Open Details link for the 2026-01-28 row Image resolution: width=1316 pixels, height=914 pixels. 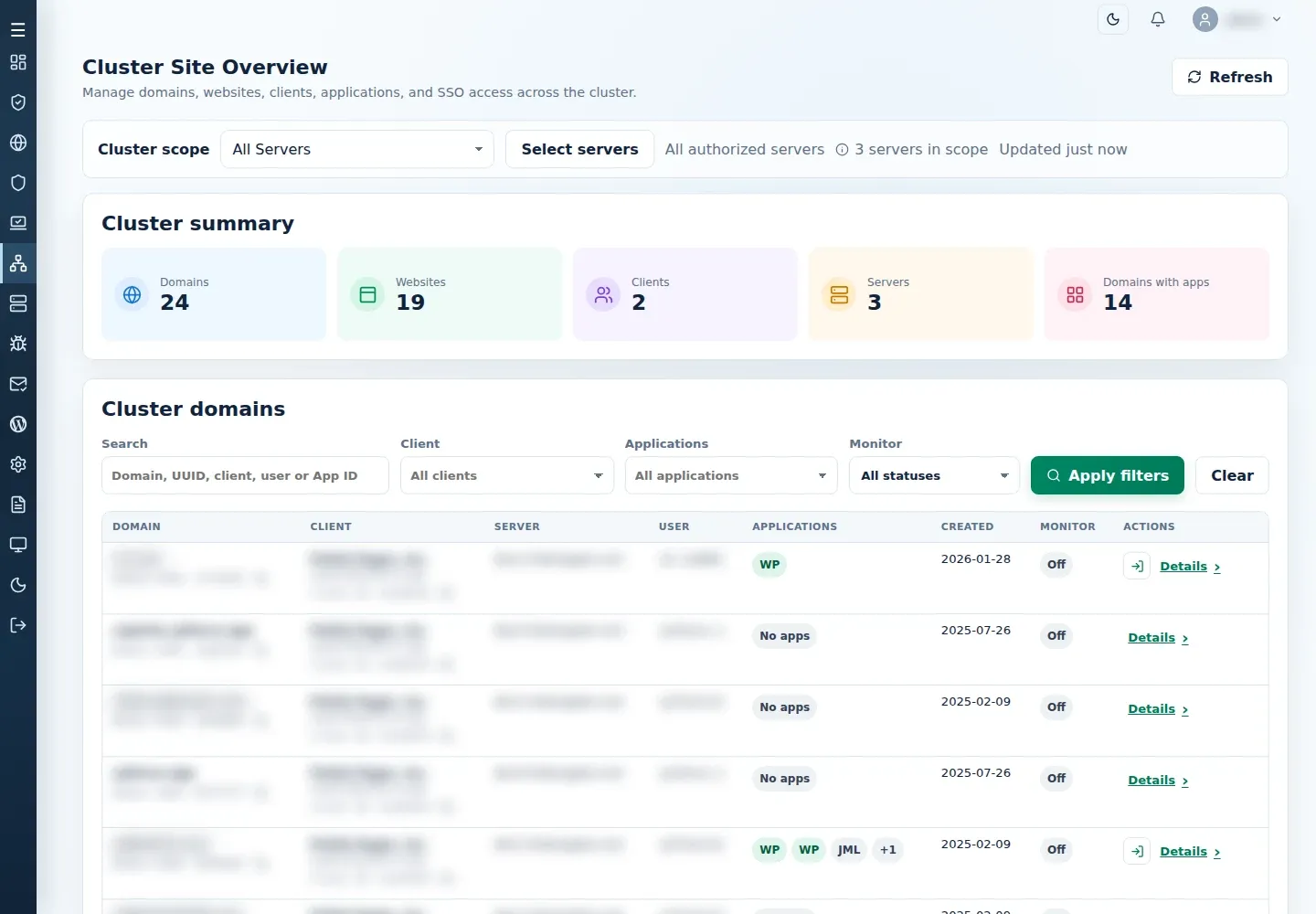tap(1190, 567)
